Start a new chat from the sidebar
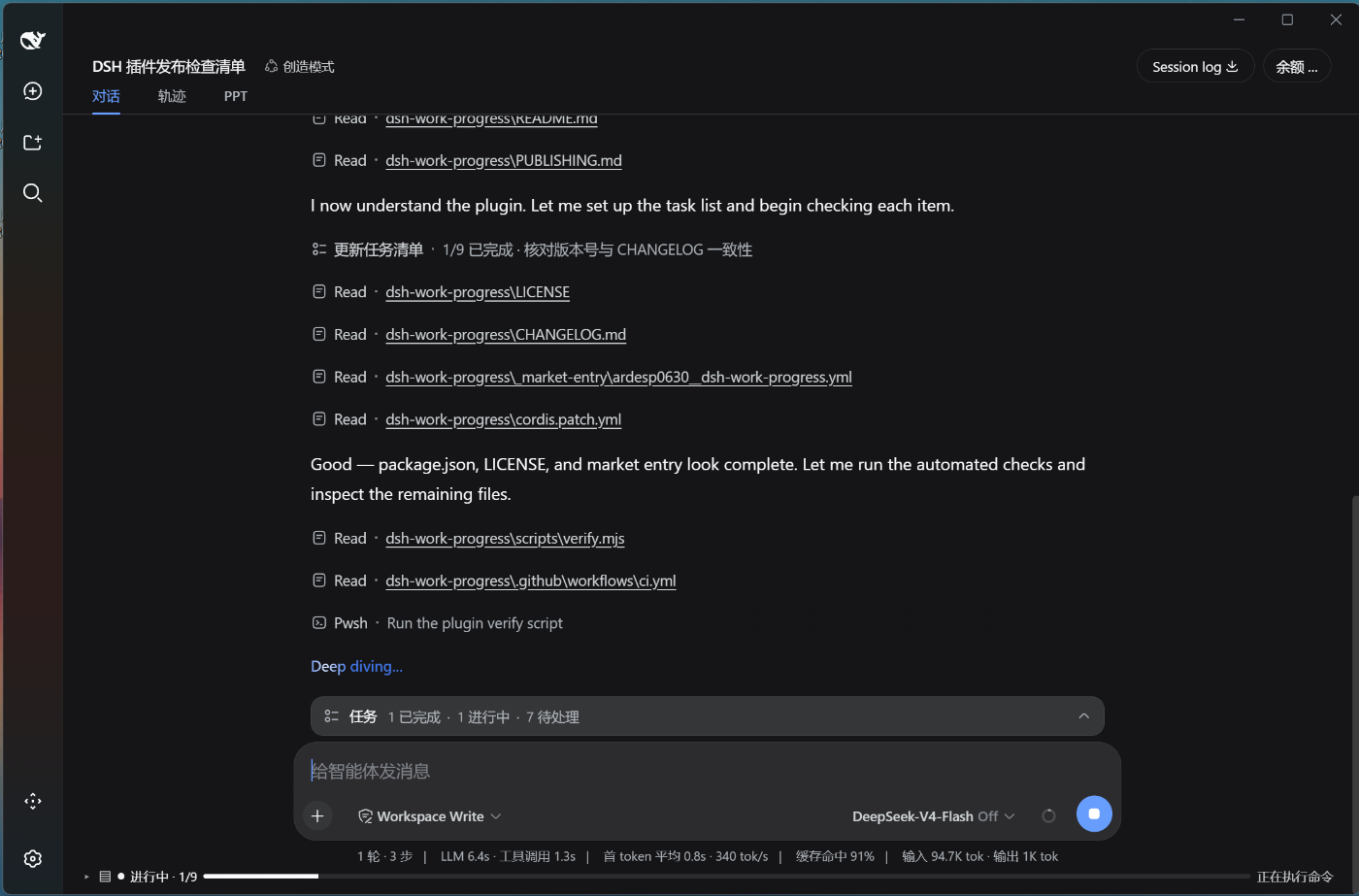This screenshot has height=896, width=1359. coord(33,91)
